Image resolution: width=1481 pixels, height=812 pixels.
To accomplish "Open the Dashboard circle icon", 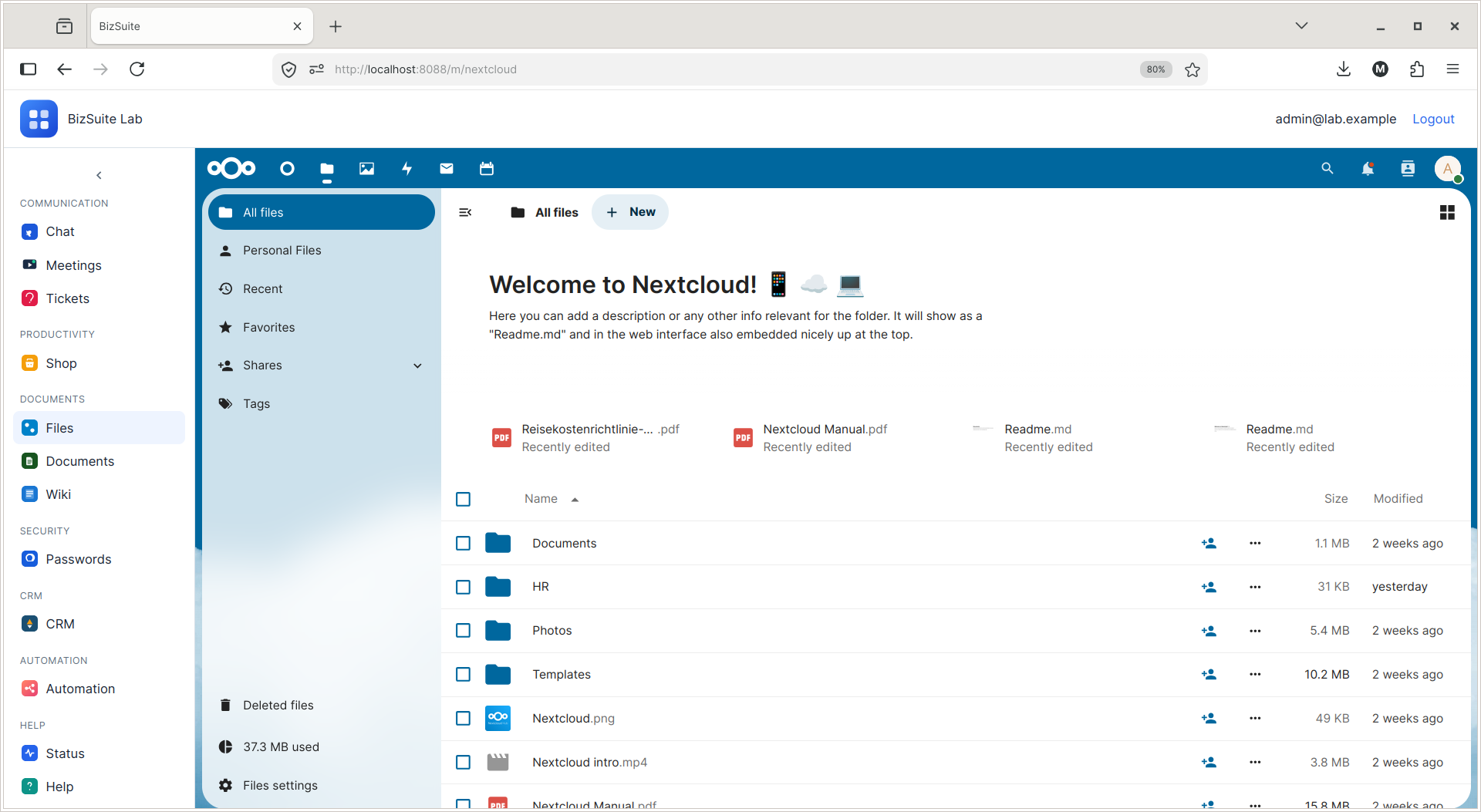I will (x=287, y=168).
